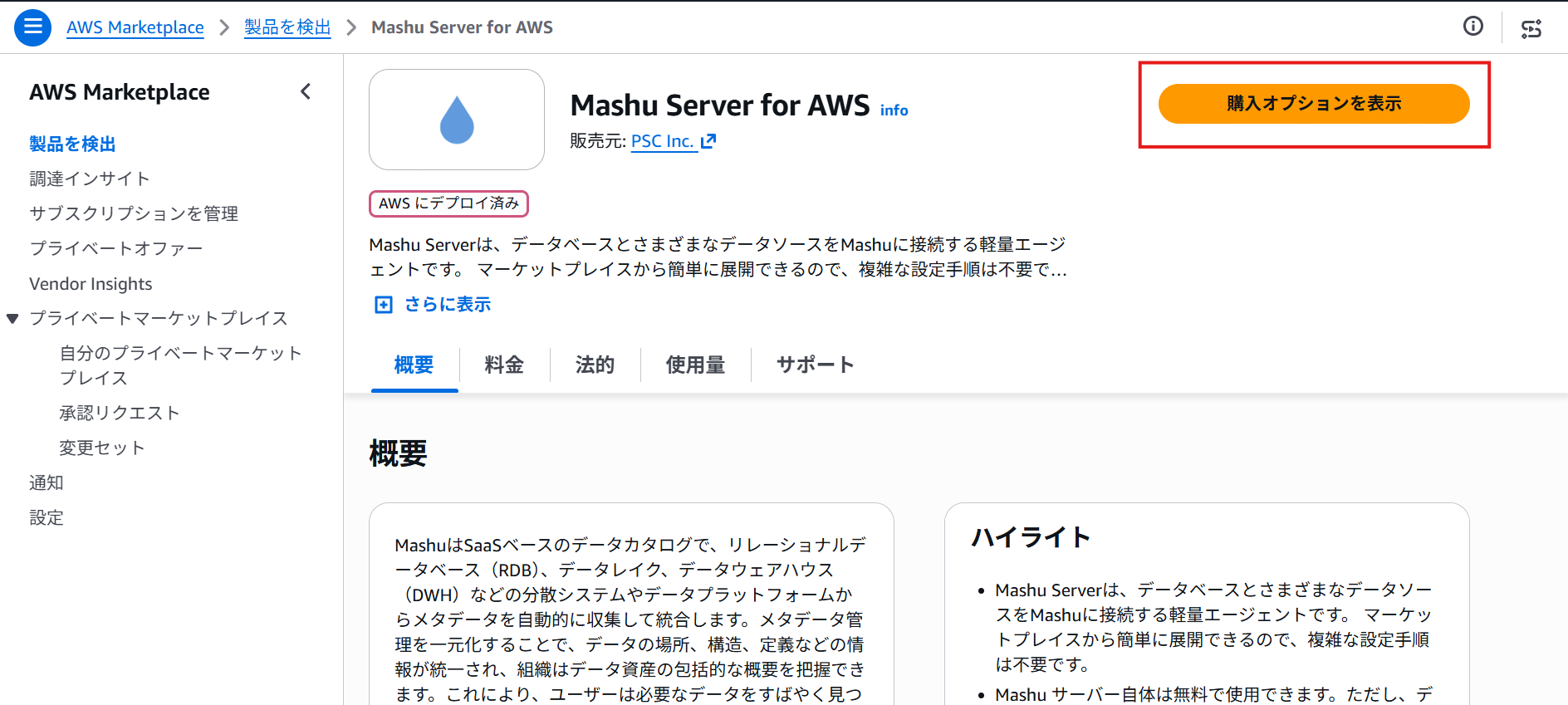Open サブスクリプションを管理 in sidebar
Screen dimensions: 1568x705
(134, 213)
